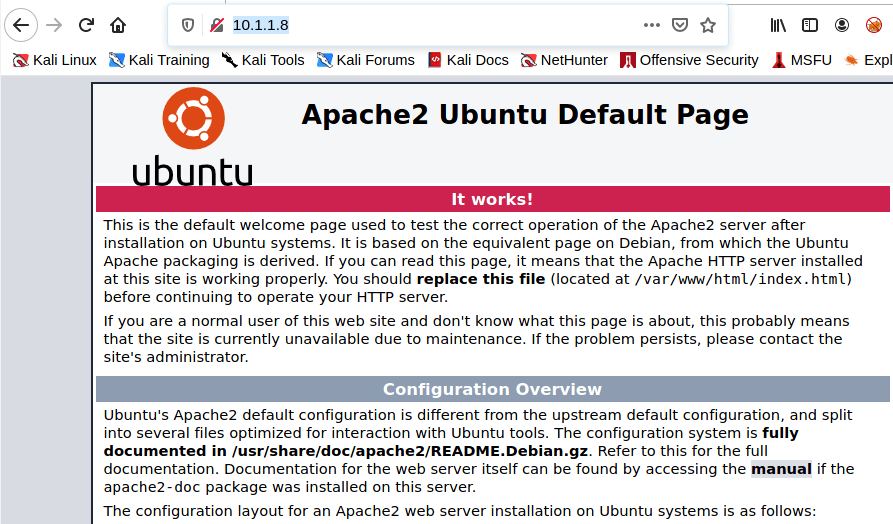Open the Kali Linux bookmark
893x524 pixels.
(55, 60)
